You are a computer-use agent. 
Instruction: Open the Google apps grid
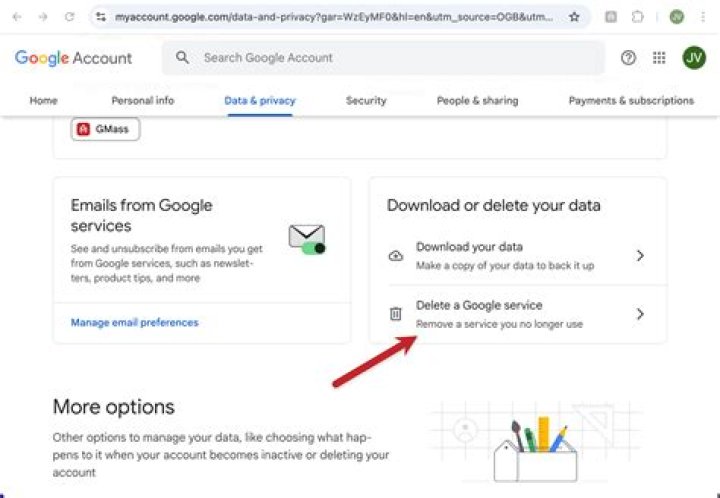coord(659,58)
